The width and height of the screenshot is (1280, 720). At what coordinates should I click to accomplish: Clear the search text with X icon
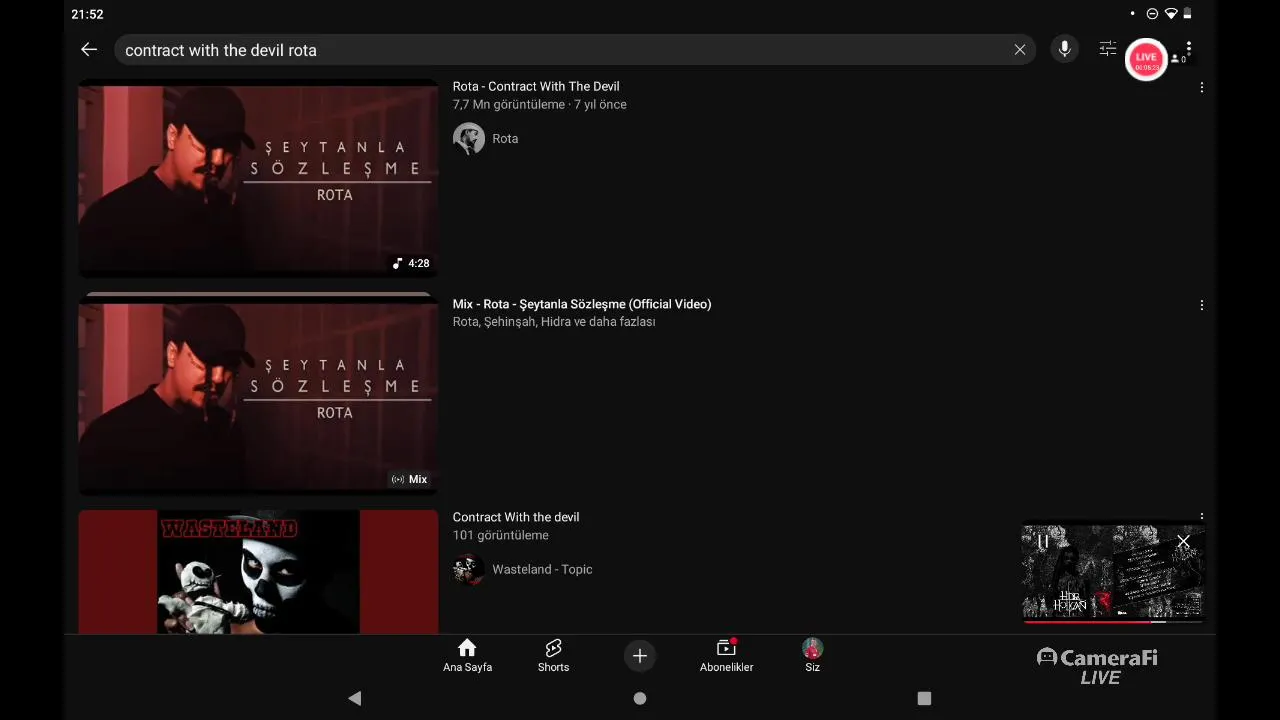coord(1019,49)
